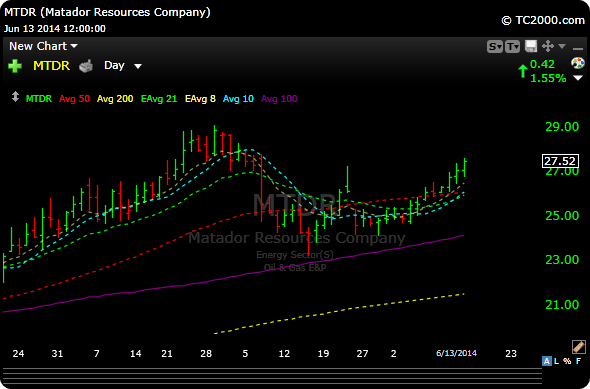This screenshot has width=590, height=389.
Task: Open the Day timeframe dropdown
Action: click(123, 66)
